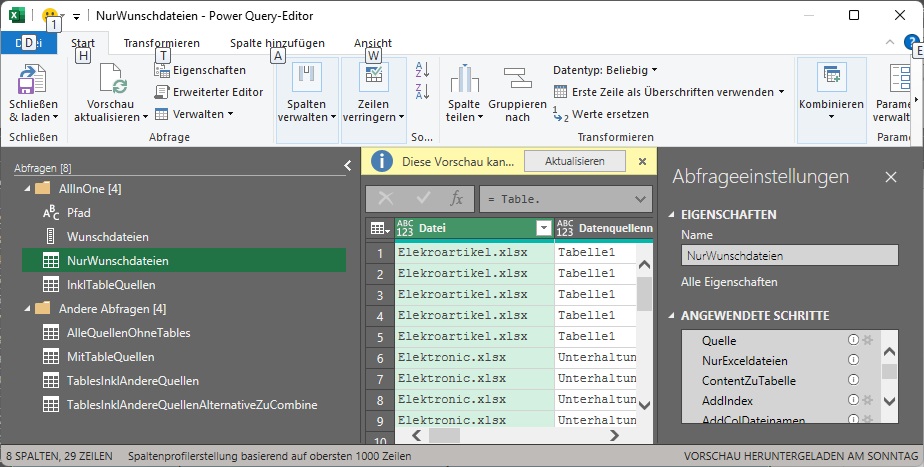Switch to the Ansicht tab
Viewport: 924px width, 467px height.
click(x=373, y=43)
